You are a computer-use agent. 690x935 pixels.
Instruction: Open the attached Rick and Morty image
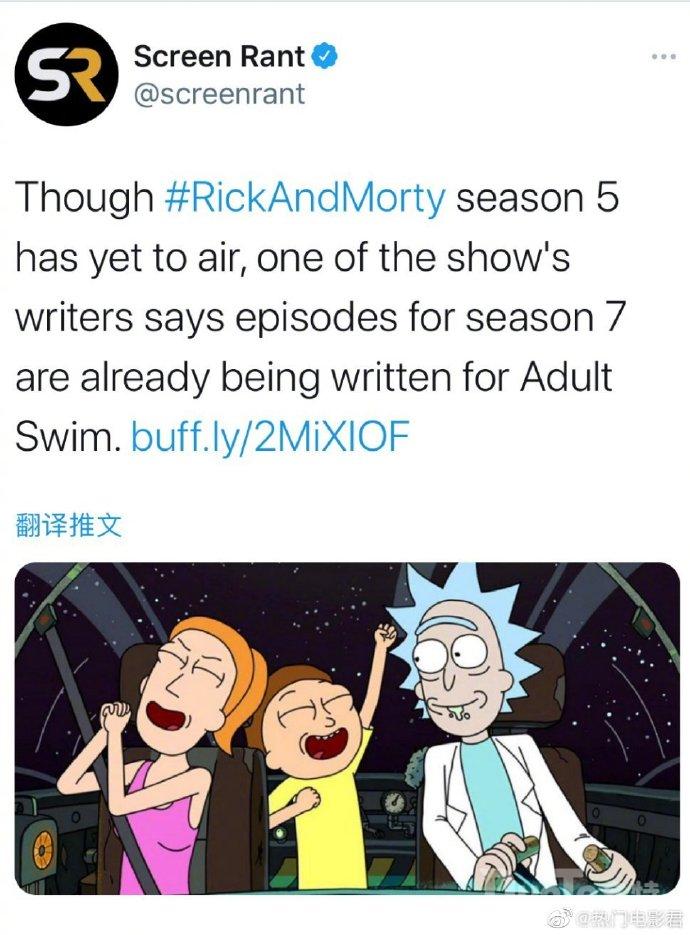pyautogui.click(x=347, y=728)
